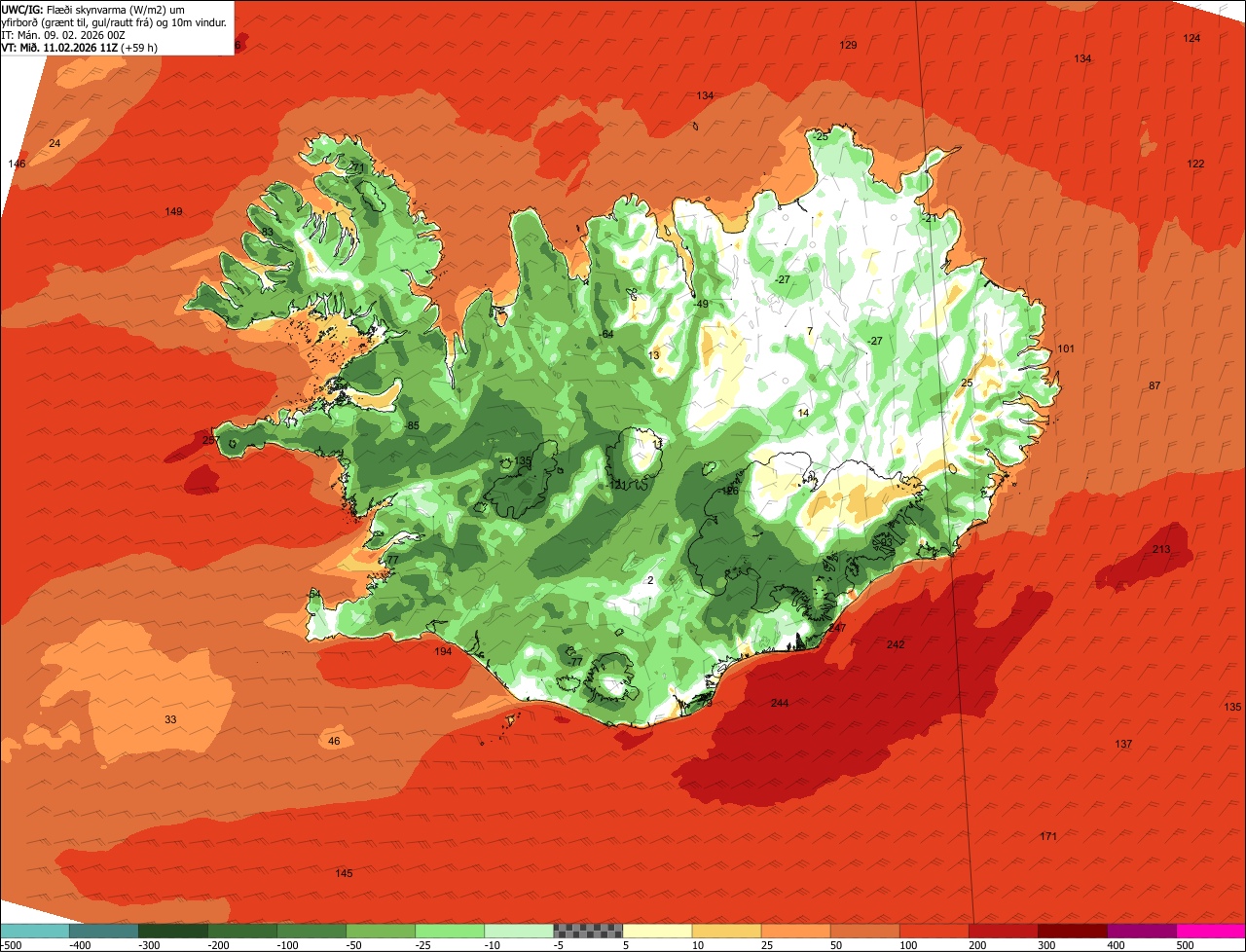Click the map value '-64'

pos(605,335)
